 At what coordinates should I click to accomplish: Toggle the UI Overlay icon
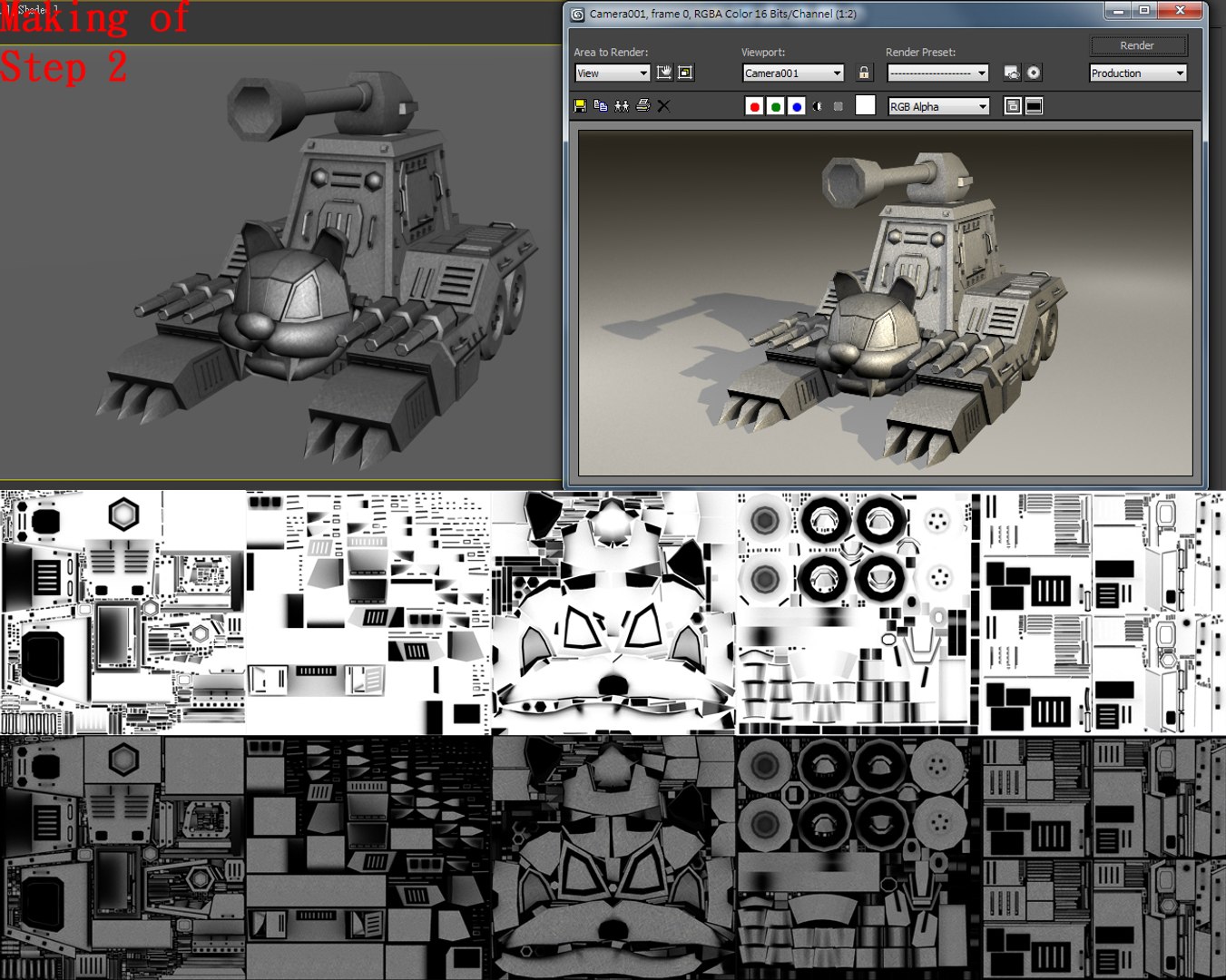(1013, 106)
